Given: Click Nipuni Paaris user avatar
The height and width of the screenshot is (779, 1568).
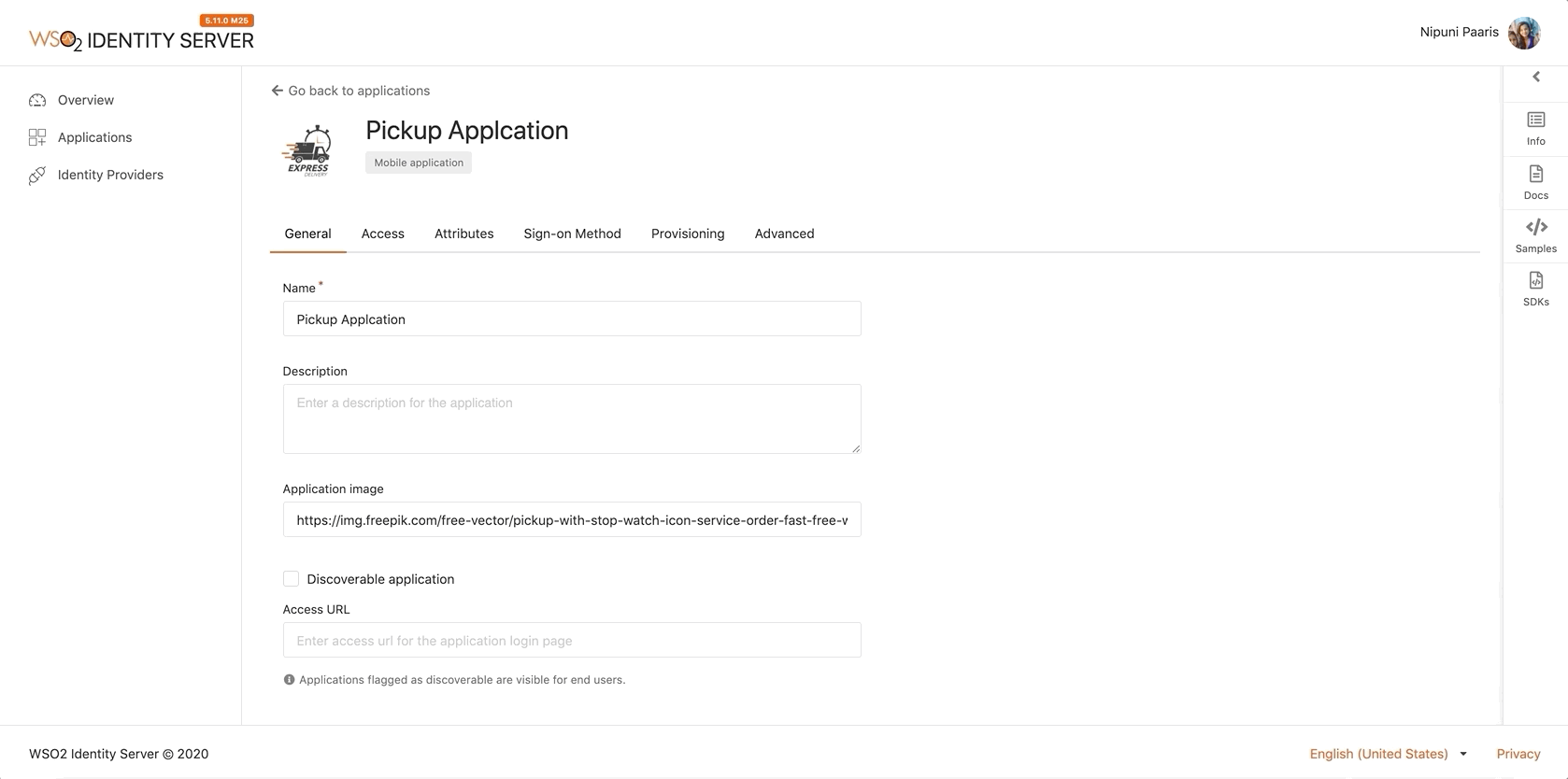Looking at the screenshot, I should coord(1524,34).
